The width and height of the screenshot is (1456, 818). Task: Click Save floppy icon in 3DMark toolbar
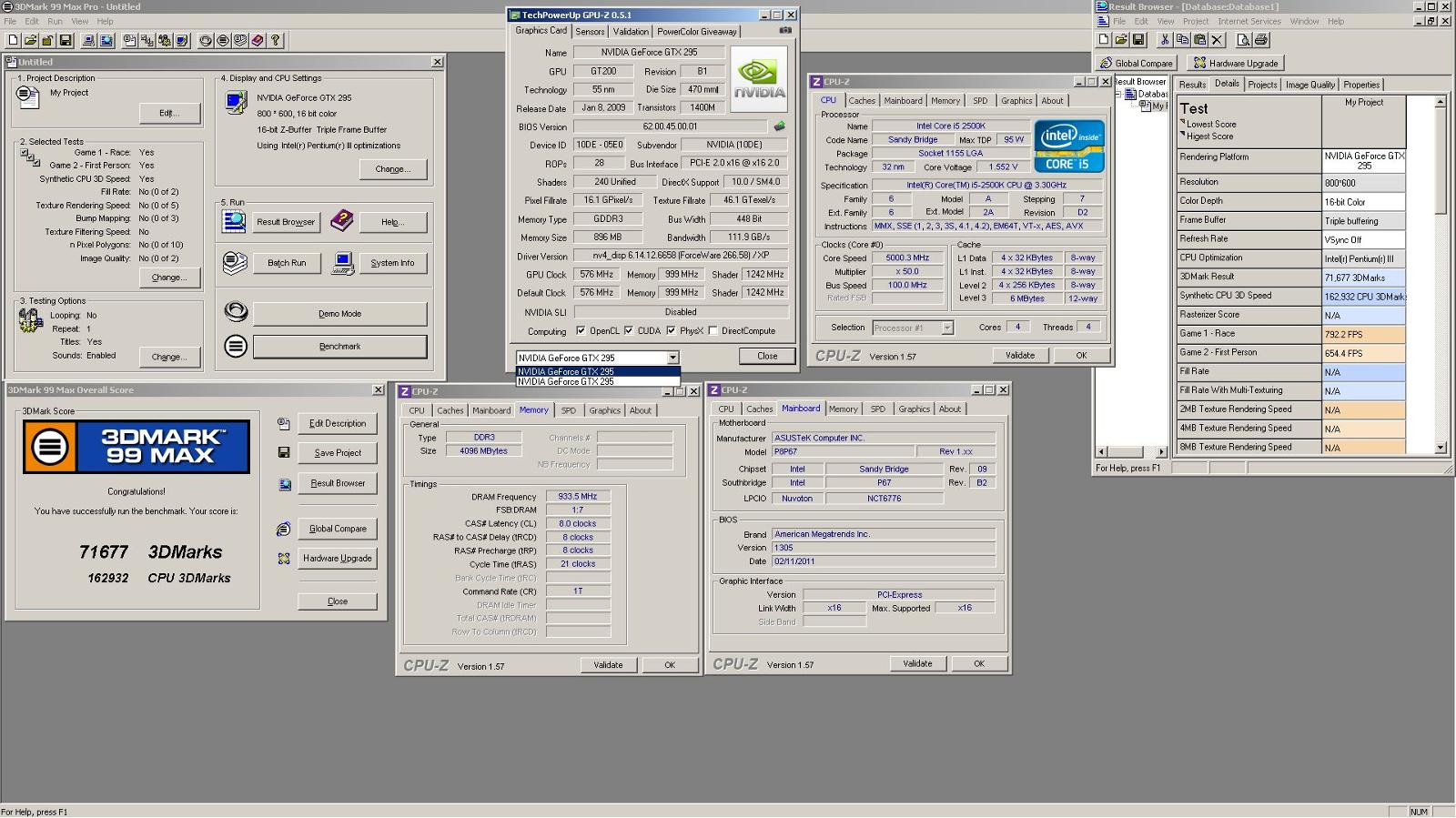[x=66, y=40]
